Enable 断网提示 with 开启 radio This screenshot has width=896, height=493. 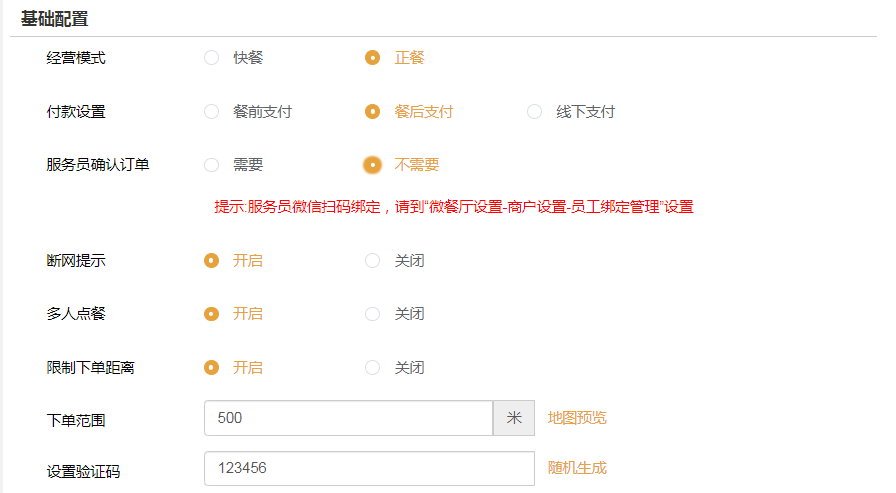click(212, 260)
